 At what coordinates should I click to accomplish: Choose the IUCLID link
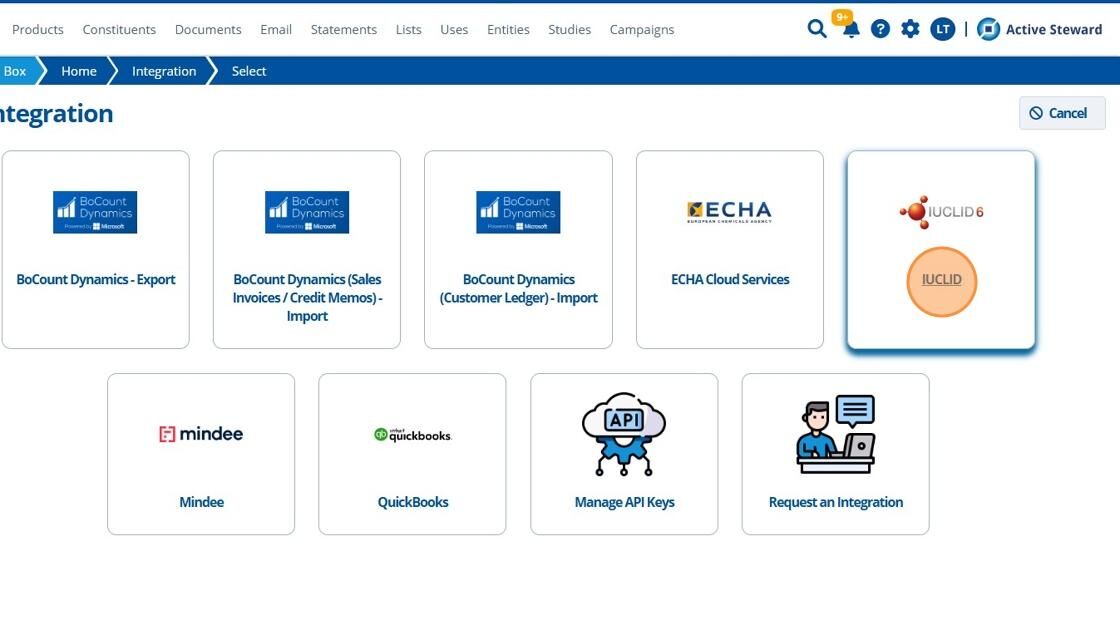tap(941, 279)
